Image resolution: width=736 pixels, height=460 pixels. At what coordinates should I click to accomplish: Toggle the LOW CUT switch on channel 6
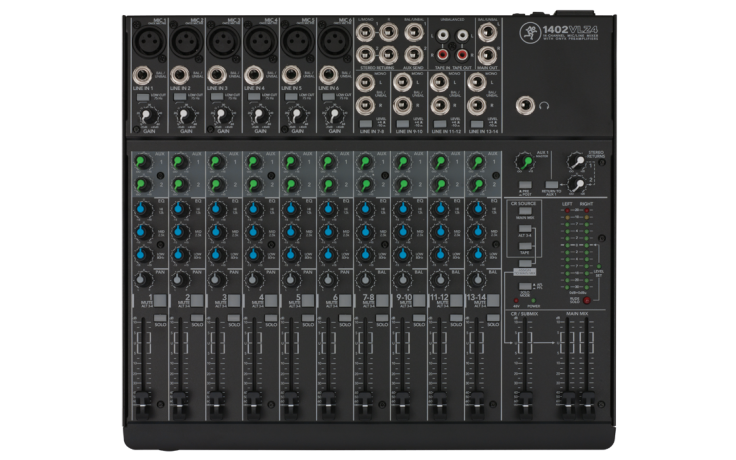[x=328, y=97]
